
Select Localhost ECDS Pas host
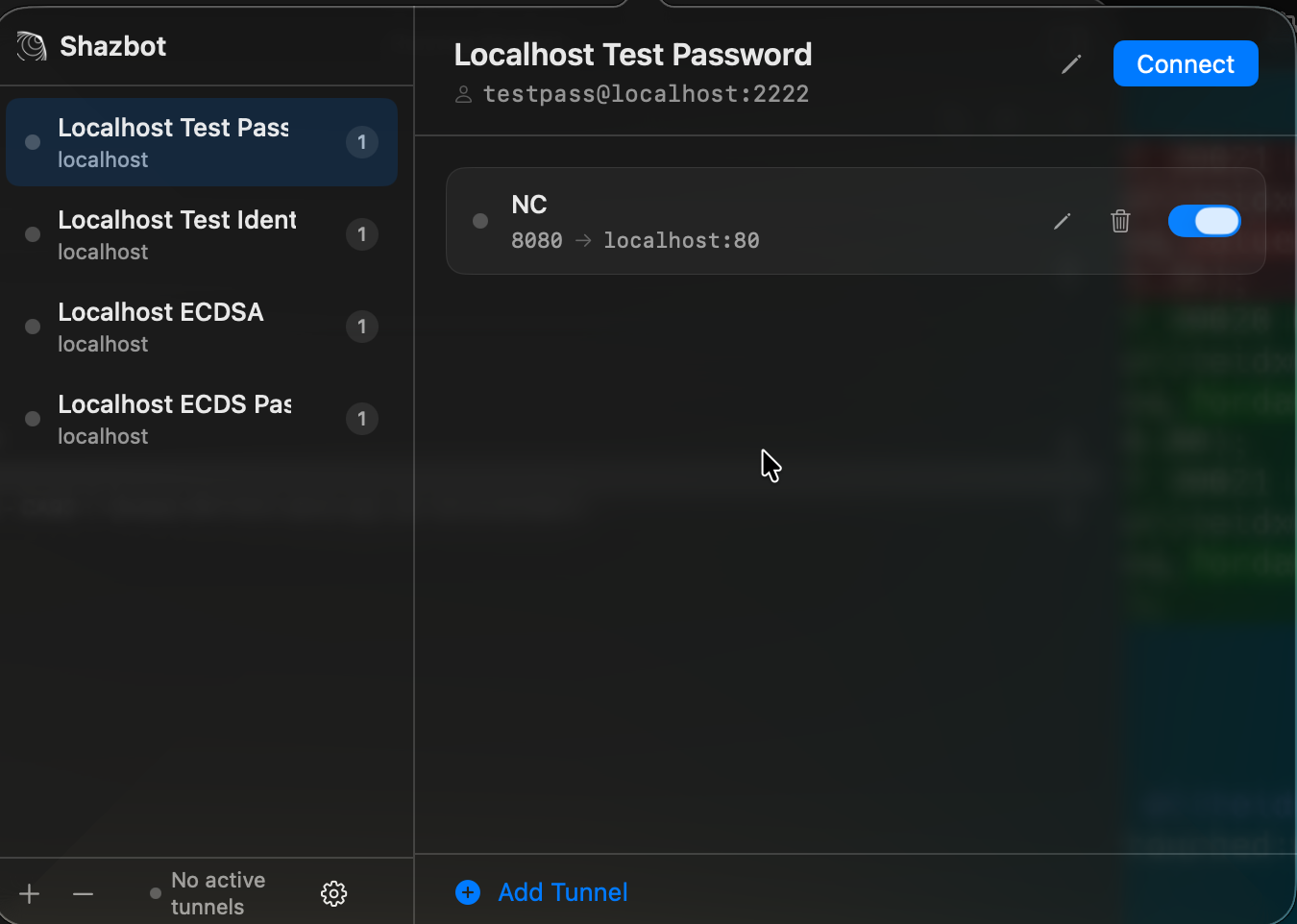(202, 419)
